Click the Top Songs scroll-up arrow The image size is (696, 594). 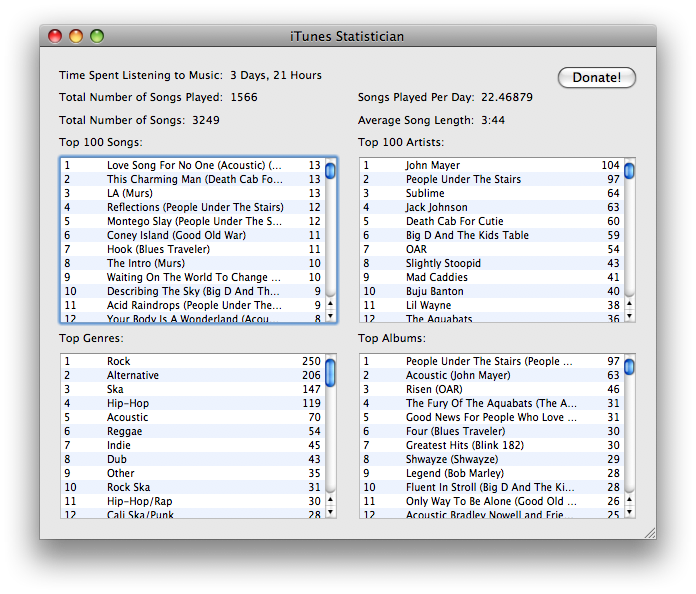pyautogui.click(x=330, y=304)
